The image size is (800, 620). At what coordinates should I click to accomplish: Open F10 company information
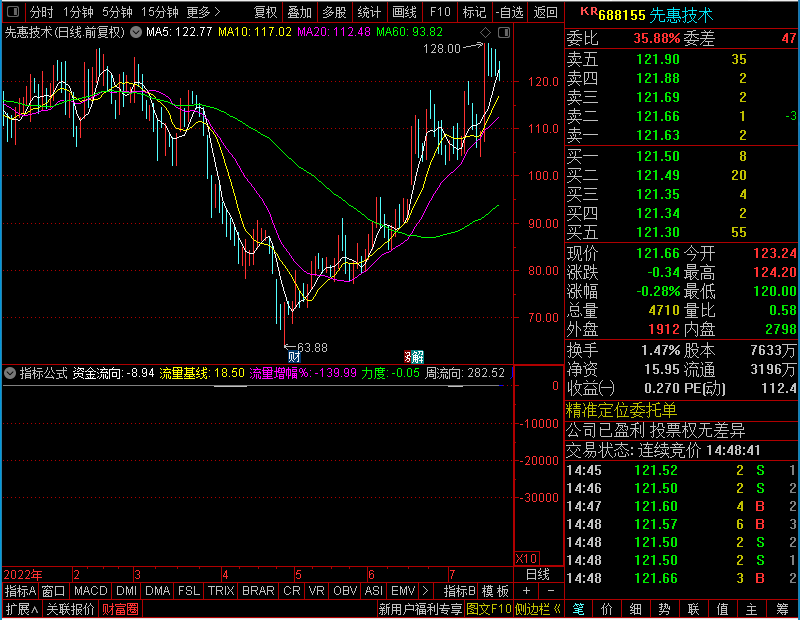440,12
